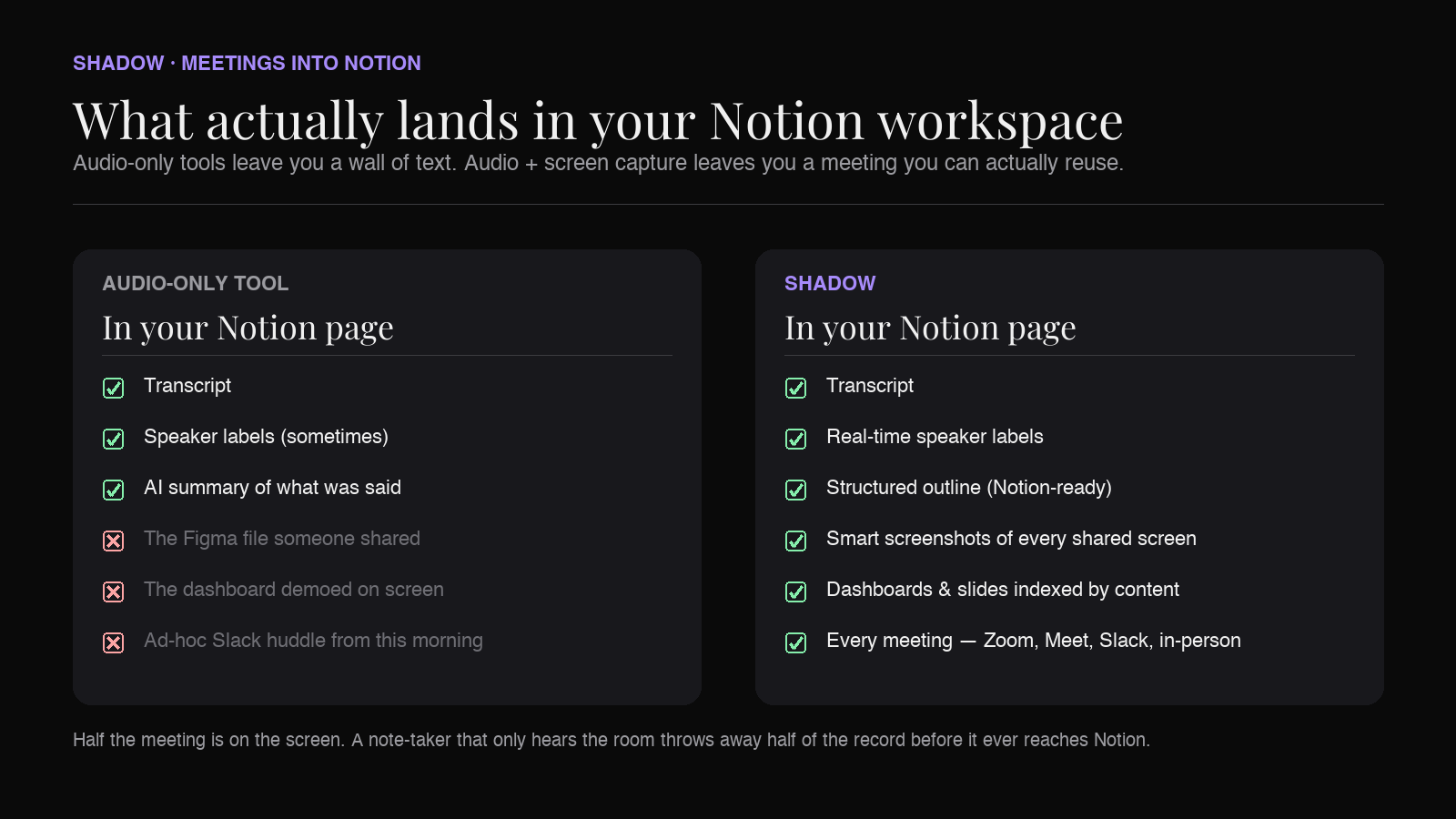Click the text 'Ad-hoc Slack huddle from this morning'
The width and height of the screenshot is (1456, 819).
tap(313, 641)
